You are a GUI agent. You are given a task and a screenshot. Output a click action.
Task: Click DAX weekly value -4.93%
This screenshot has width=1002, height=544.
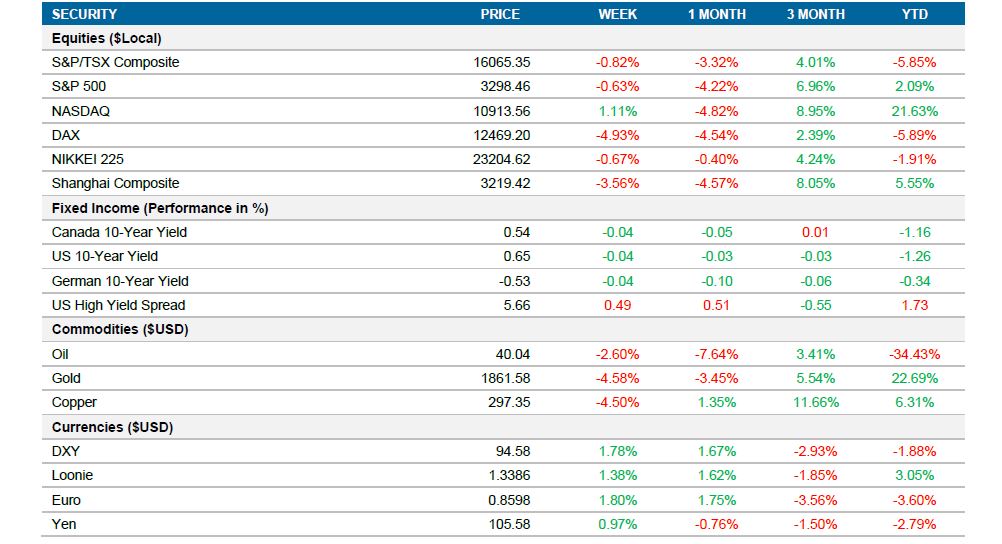tap(617, 136)
